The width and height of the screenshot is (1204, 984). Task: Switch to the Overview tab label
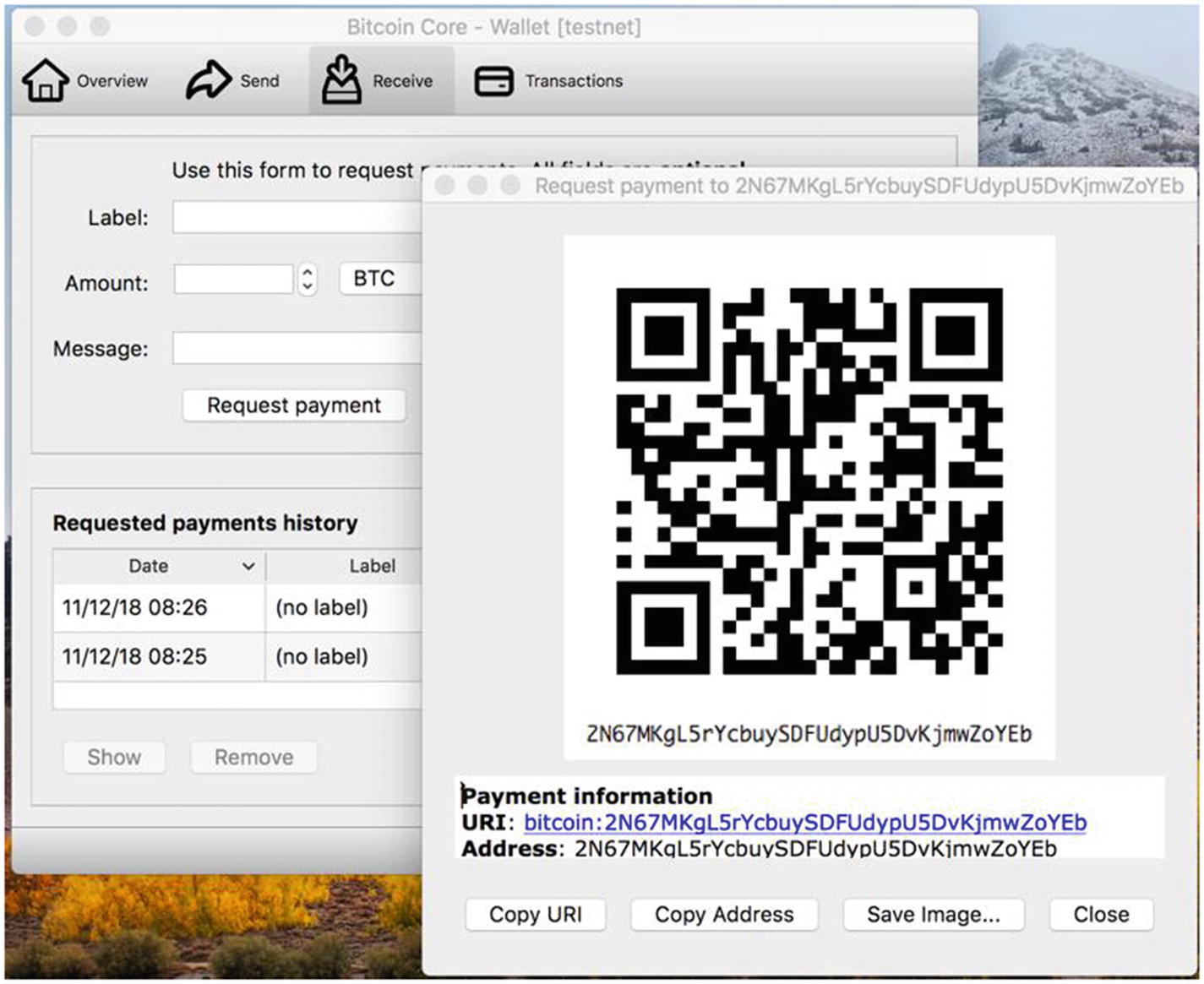click(x=112, y=81)
